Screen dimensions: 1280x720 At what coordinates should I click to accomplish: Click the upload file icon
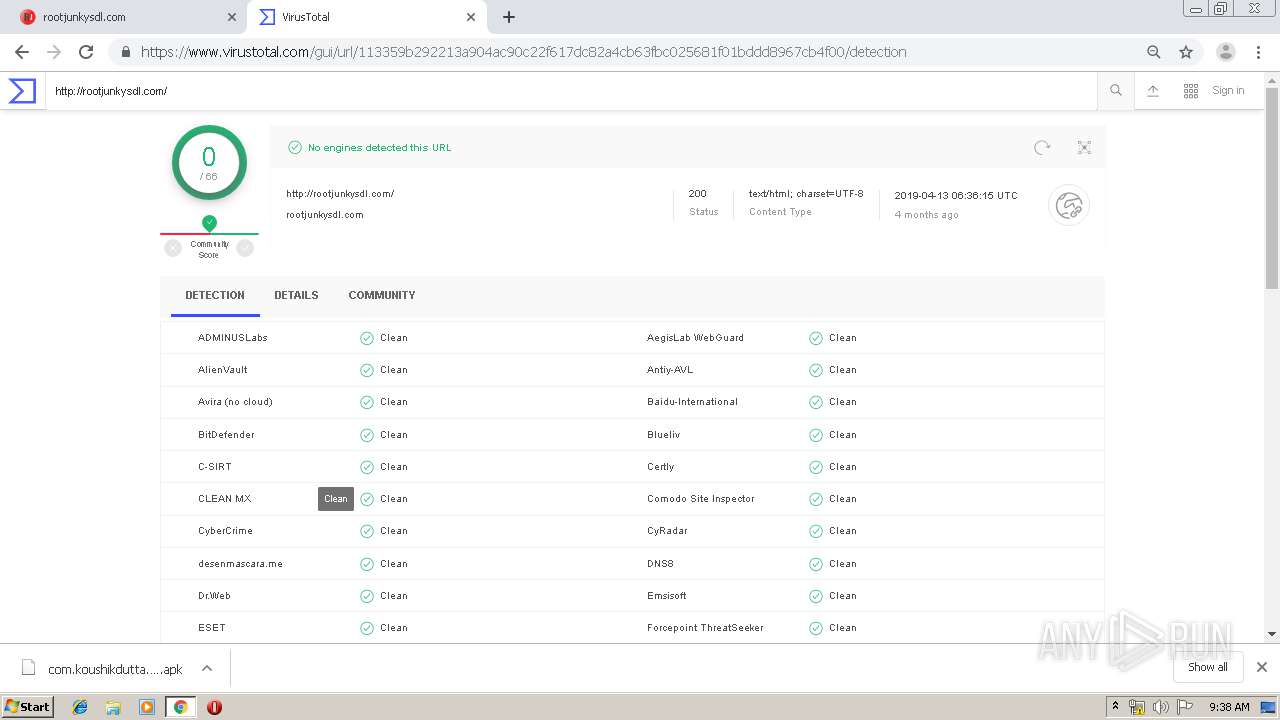click(x=1153, y=91)
